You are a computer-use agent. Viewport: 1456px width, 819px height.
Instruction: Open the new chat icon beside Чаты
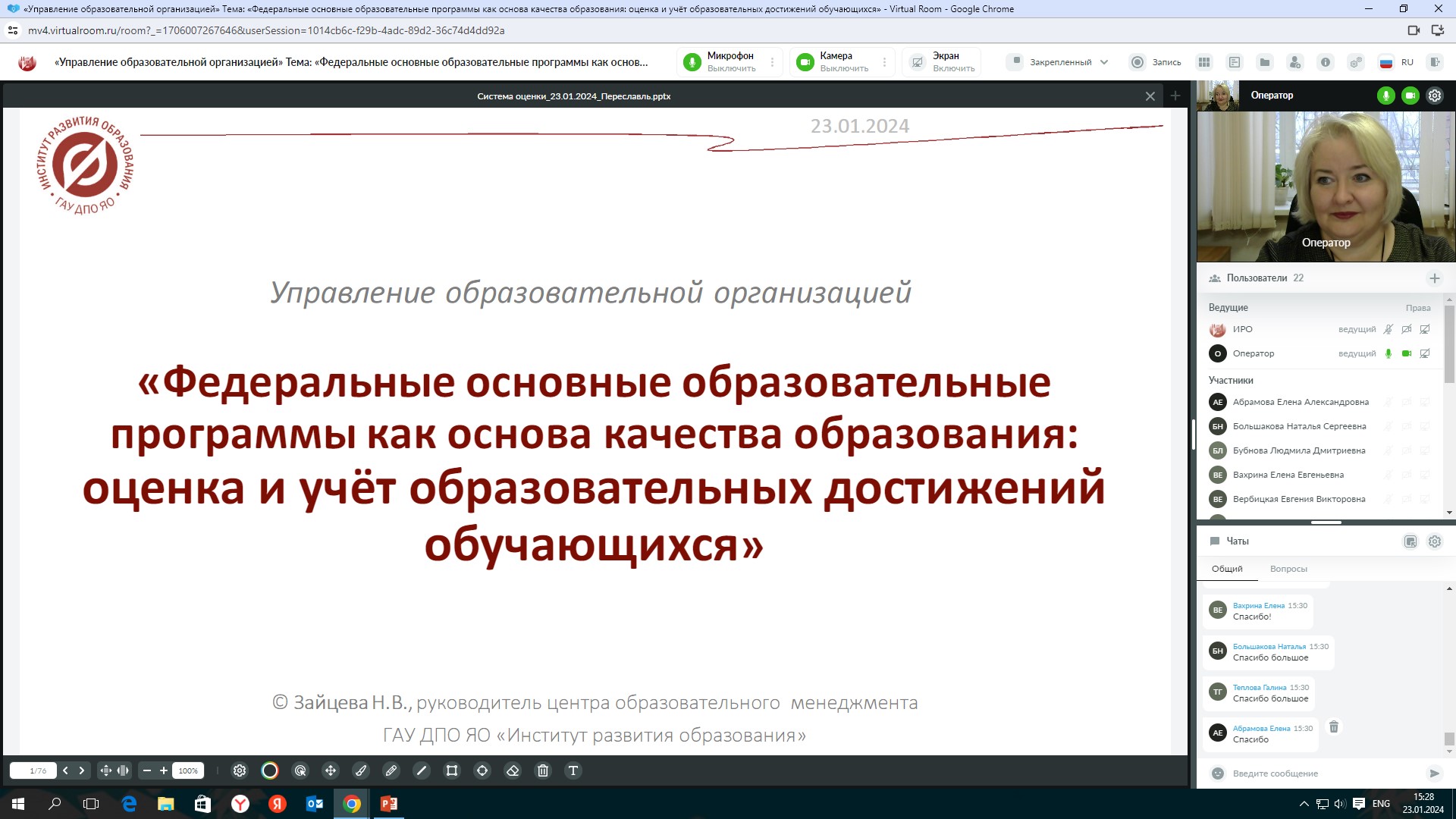point(1410,541)
